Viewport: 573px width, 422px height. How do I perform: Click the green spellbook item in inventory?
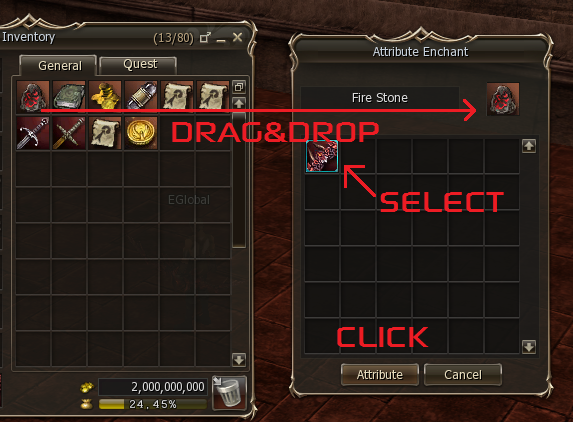click(x=69, y=97)
